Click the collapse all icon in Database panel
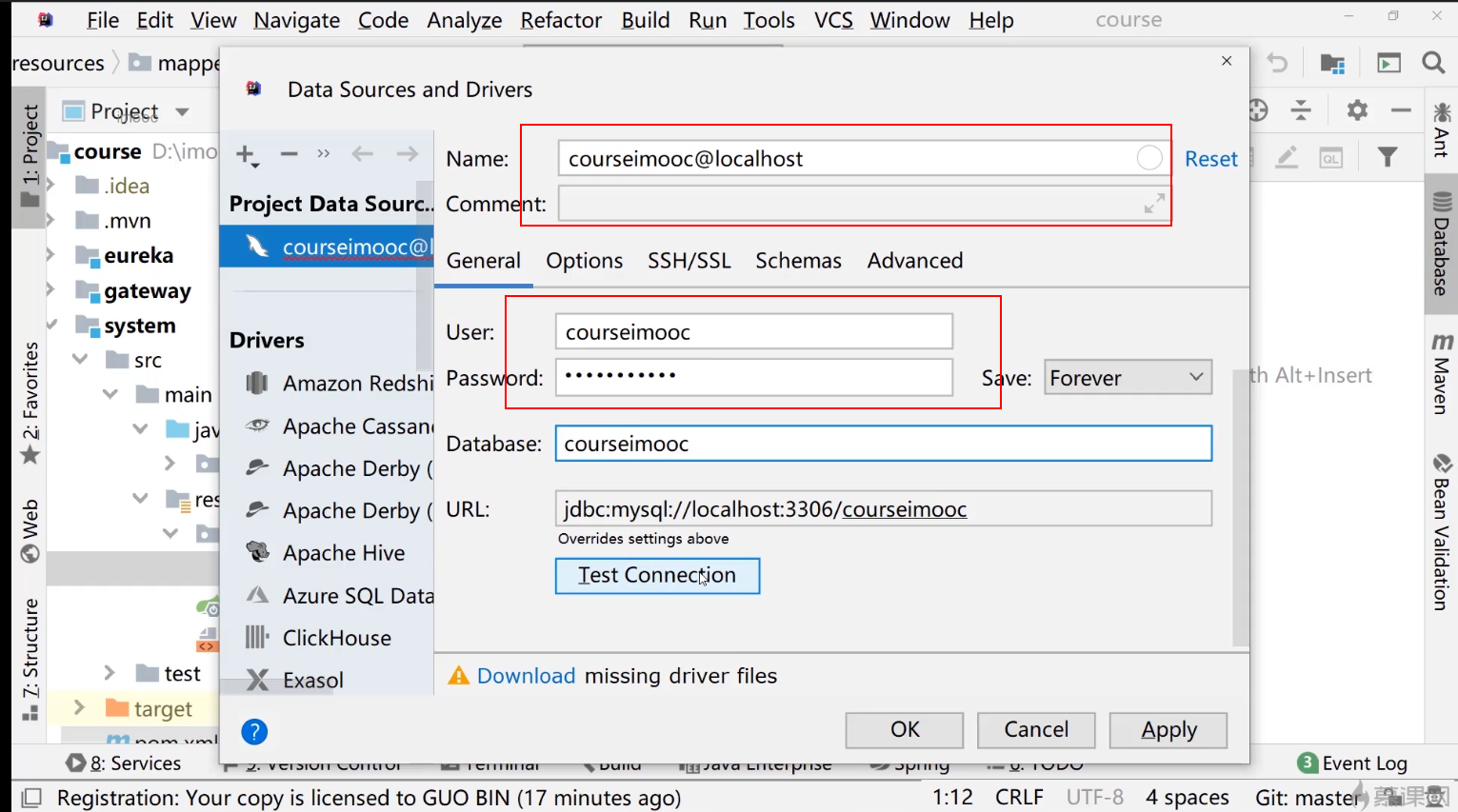1458x812 pixels. coord(1301,110)
